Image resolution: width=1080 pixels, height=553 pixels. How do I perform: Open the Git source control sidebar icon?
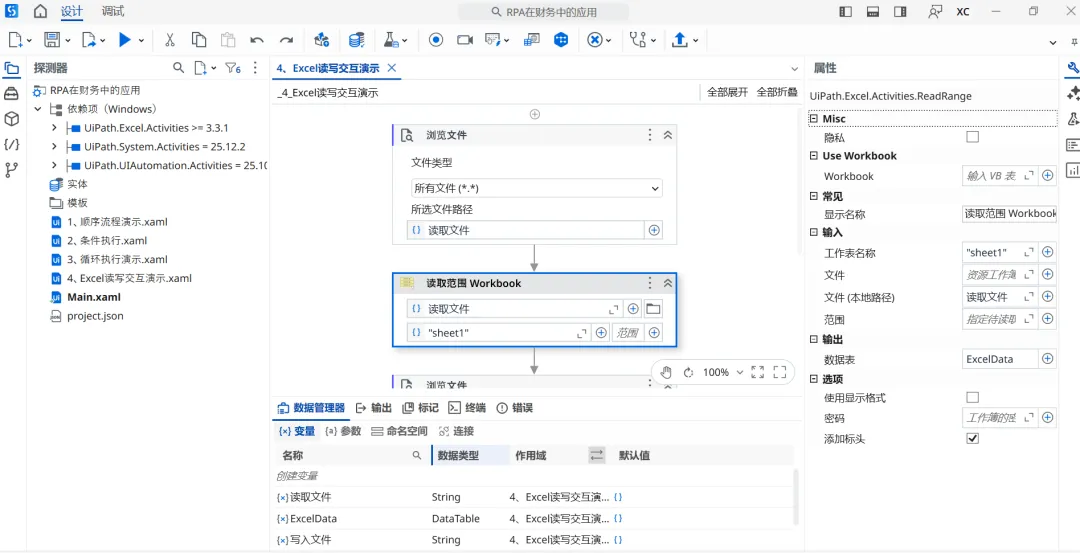click(x=11, y=169)
